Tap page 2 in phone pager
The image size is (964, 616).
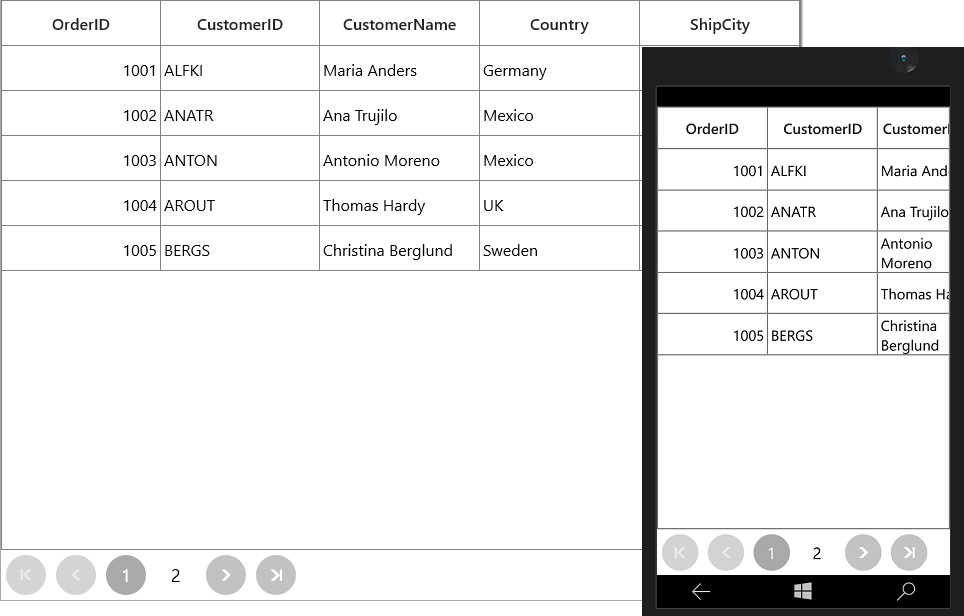pyautogui.click(x=817, y=553)
